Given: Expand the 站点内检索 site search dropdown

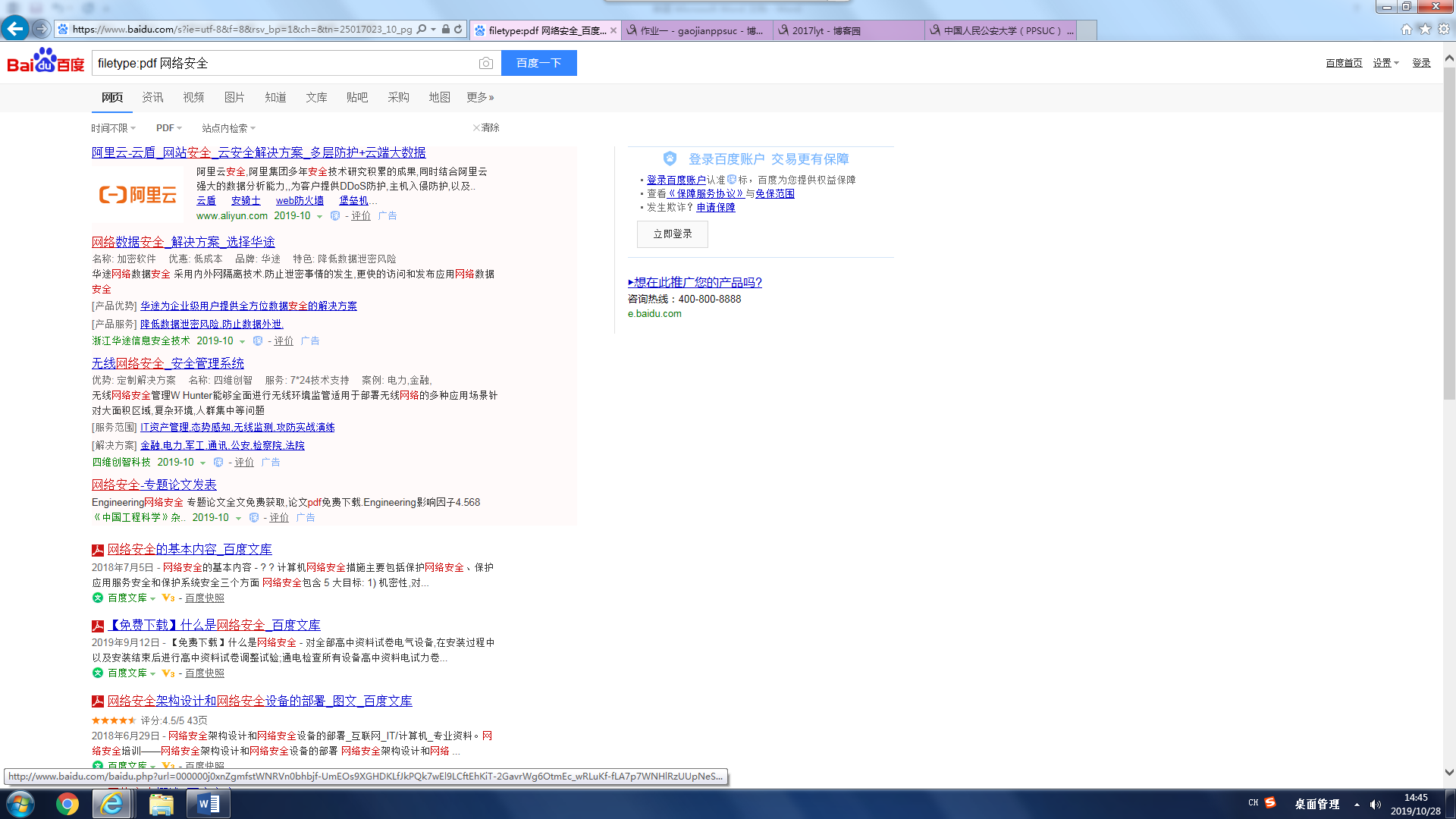Looking at the screenshot, I should coord(228,128).
